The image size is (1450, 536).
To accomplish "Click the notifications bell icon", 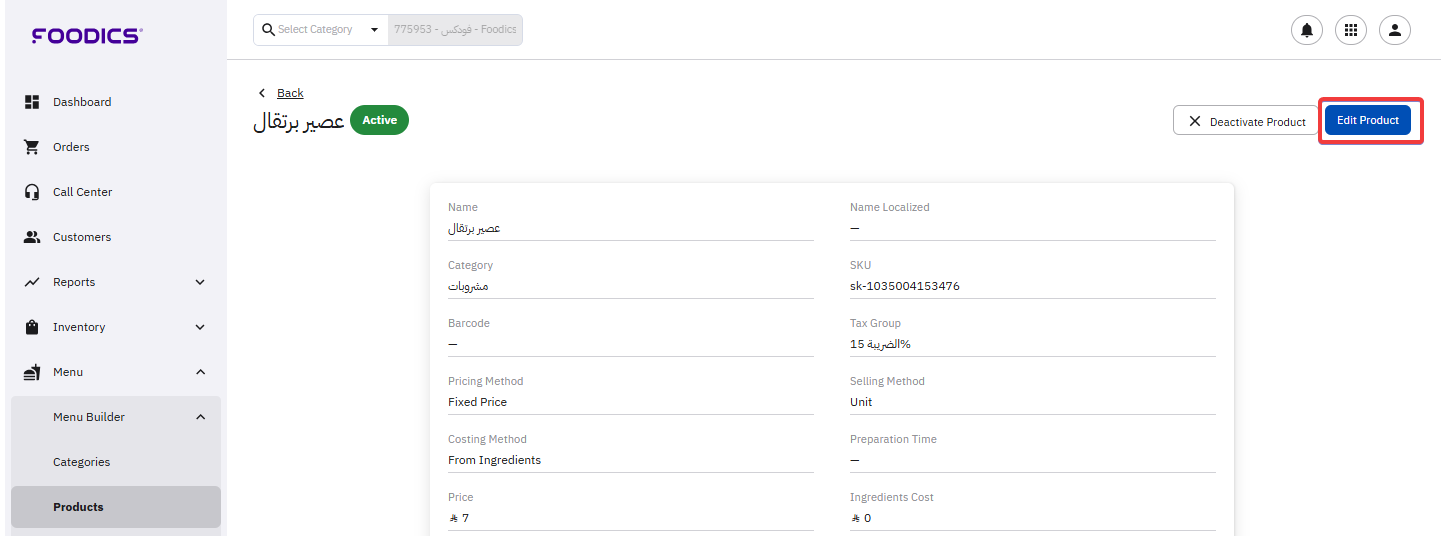I will pos(1306,30).
